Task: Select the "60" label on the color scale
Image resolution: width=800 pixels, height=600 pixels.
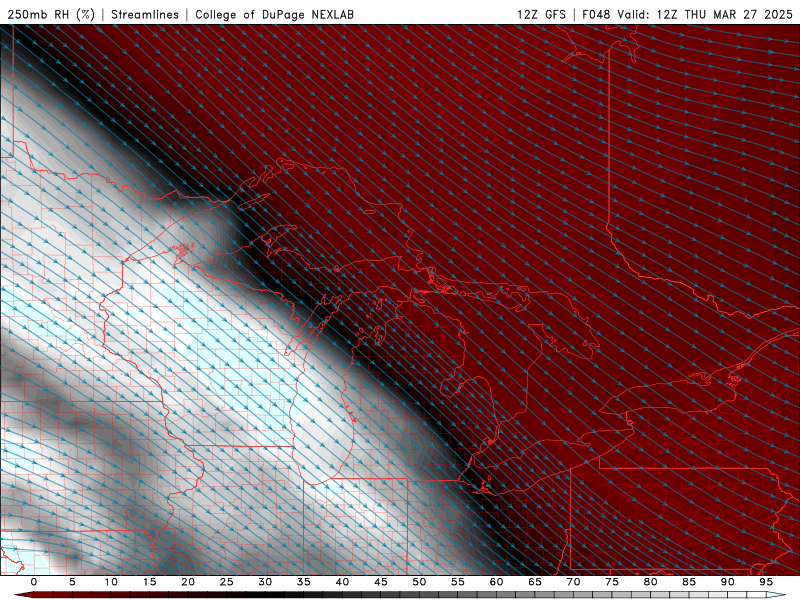Action: (496, 582)
